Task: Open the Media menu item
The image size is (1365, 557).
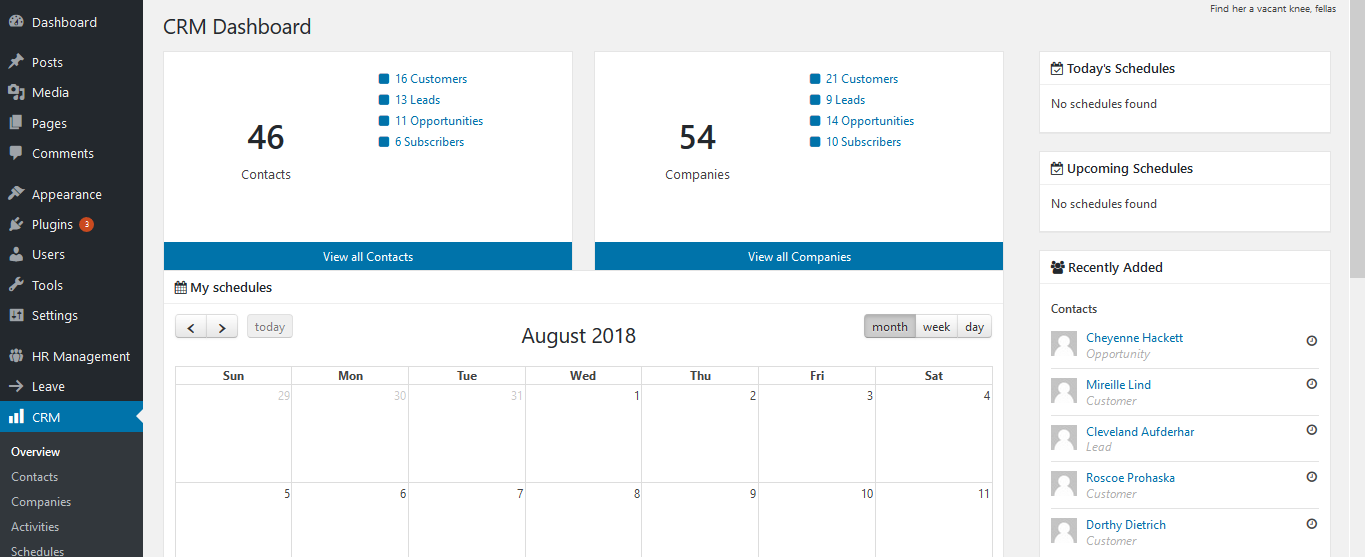Action: click(x=71, y=92)
